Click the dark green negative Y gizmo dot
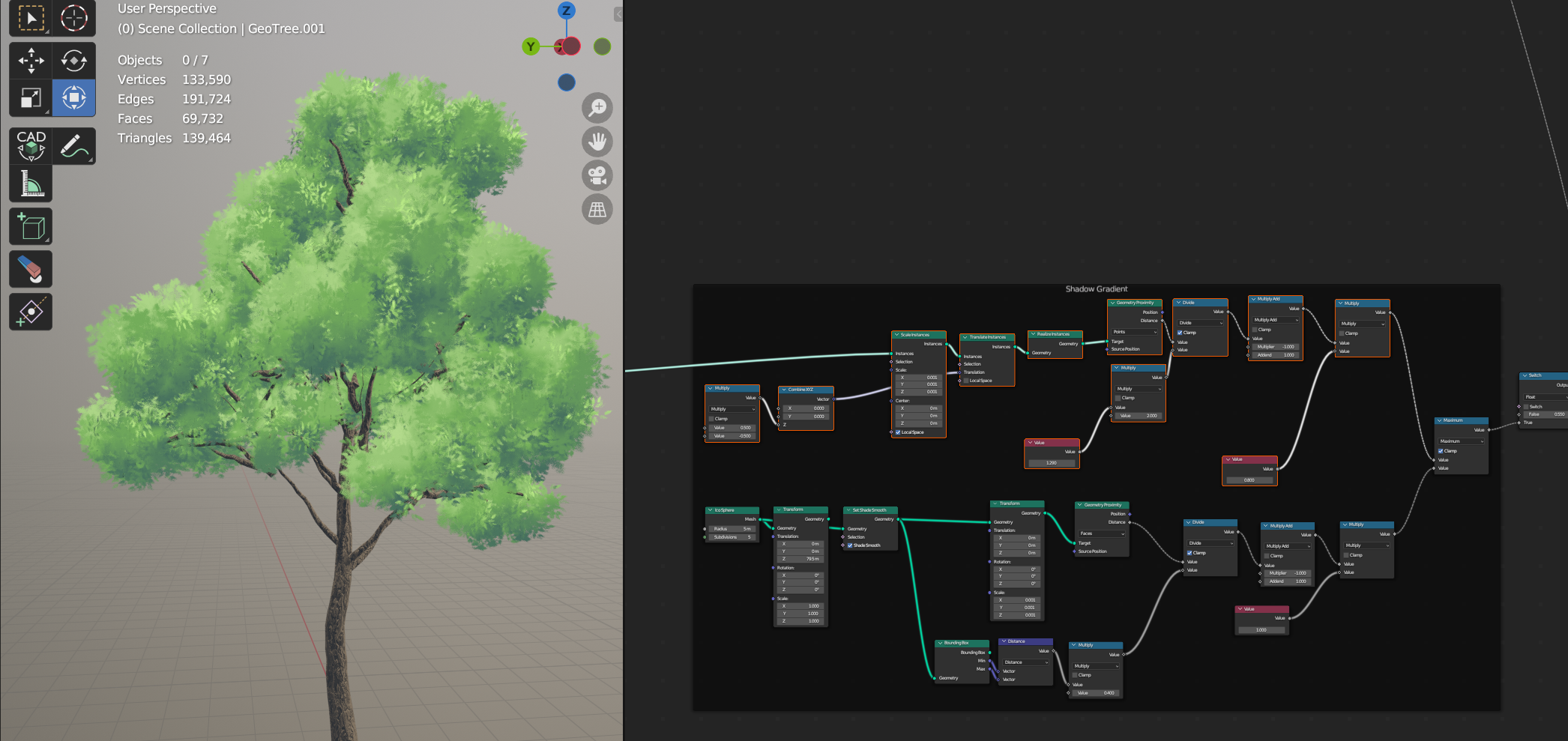1568x741 pixels. pyautogui.click(x=602, y=46)
